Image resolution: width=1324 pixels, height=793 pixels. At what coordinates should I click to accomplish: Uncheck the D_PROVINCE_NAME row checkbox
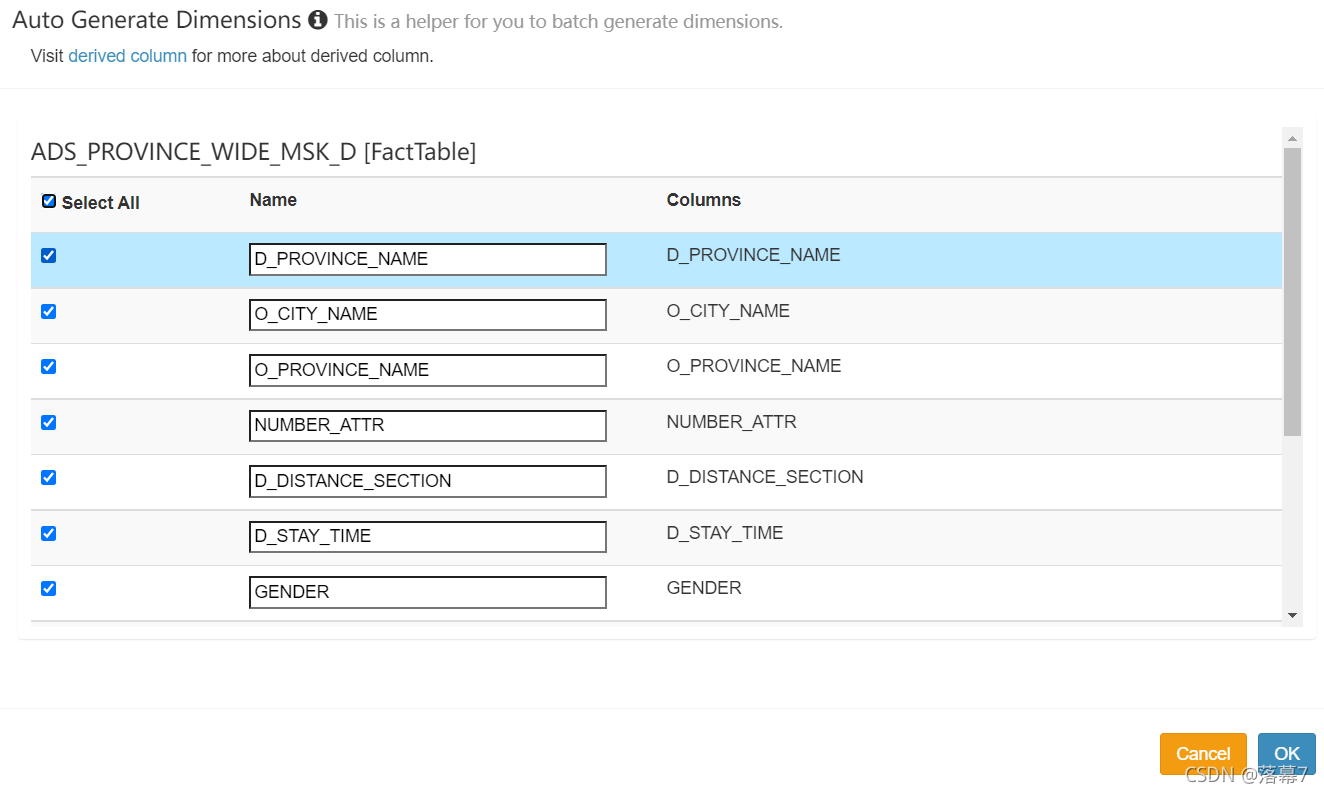[48, 256]
